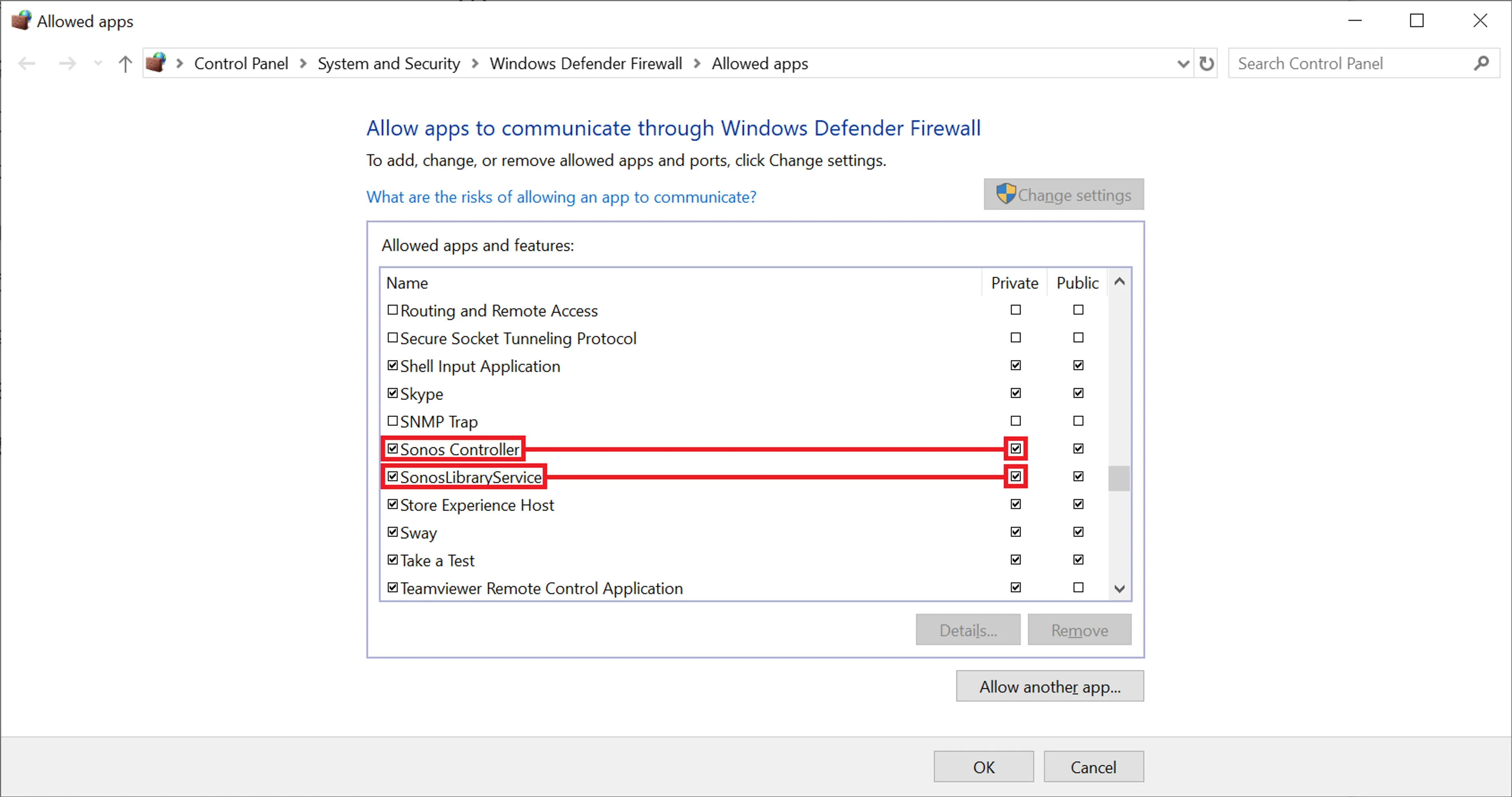Select Details for SonosLibraryService entry
Screen dimensions: 1512x797
pos(965,630)
